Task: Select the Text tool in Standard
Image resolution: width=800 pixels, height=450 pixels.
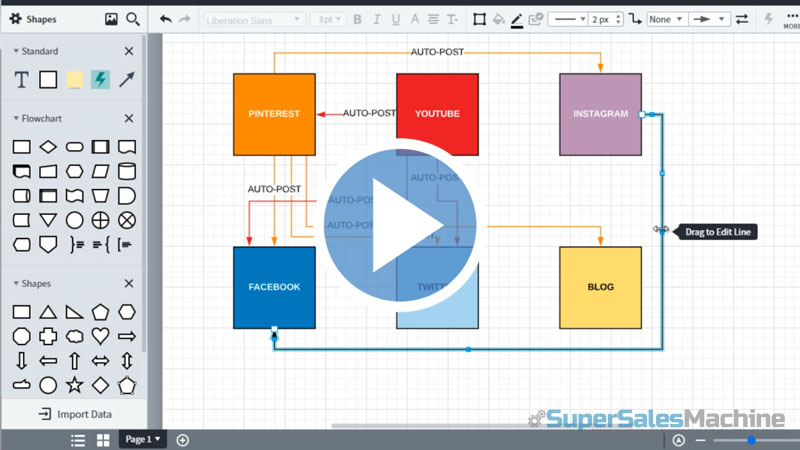Action: [21, 80]
